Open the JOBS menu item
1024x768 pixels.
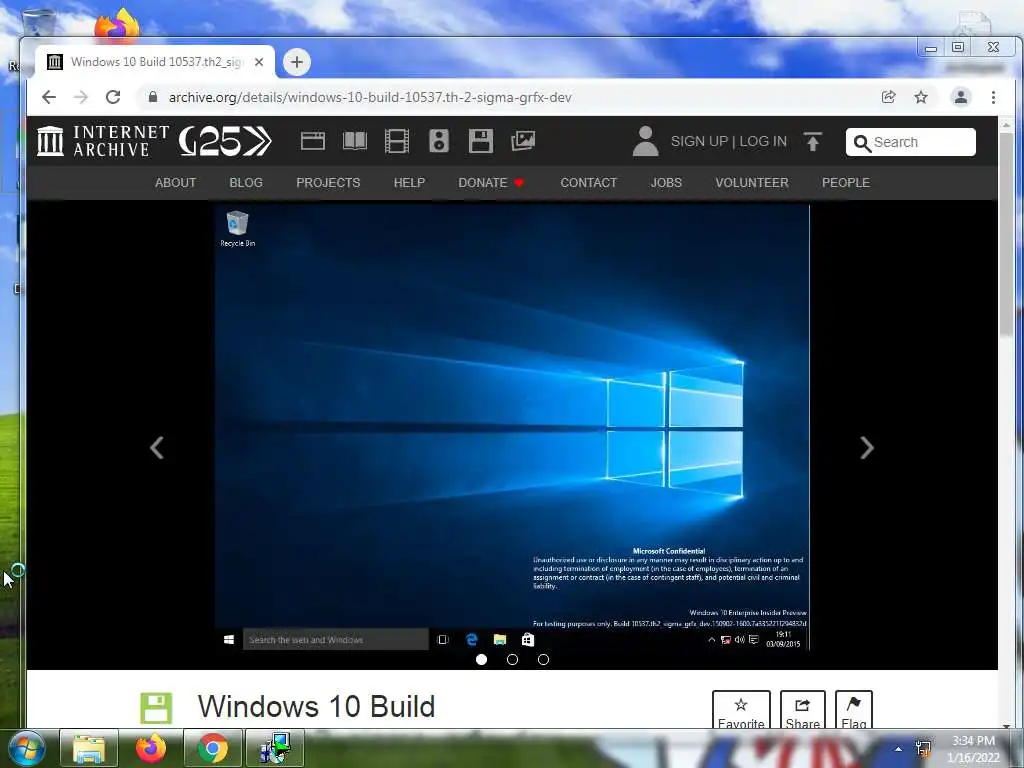pyautogui.click(x=665, y=183)
